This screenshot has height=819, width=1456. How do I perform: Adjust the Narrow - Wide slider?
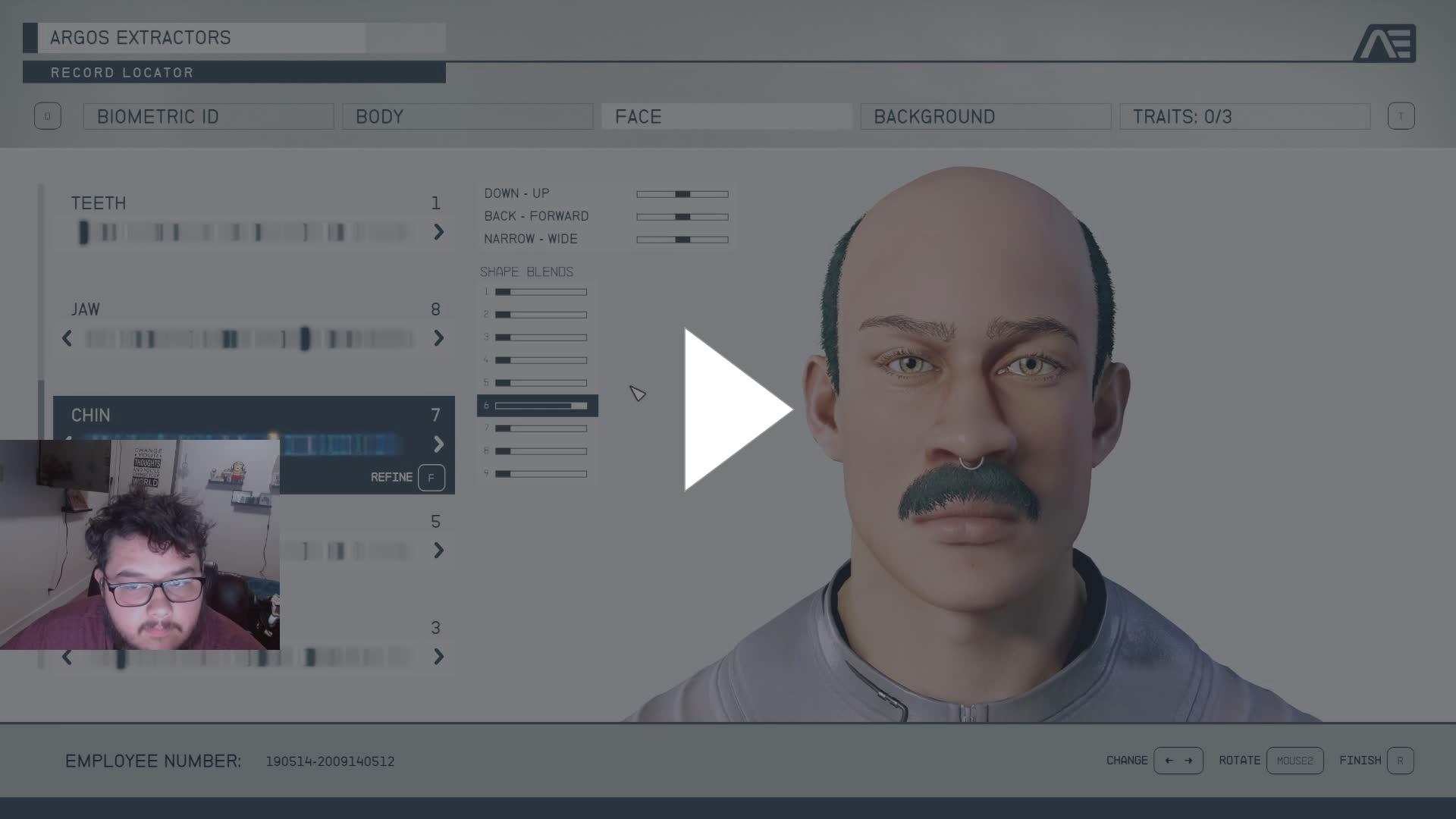[682, 240]
